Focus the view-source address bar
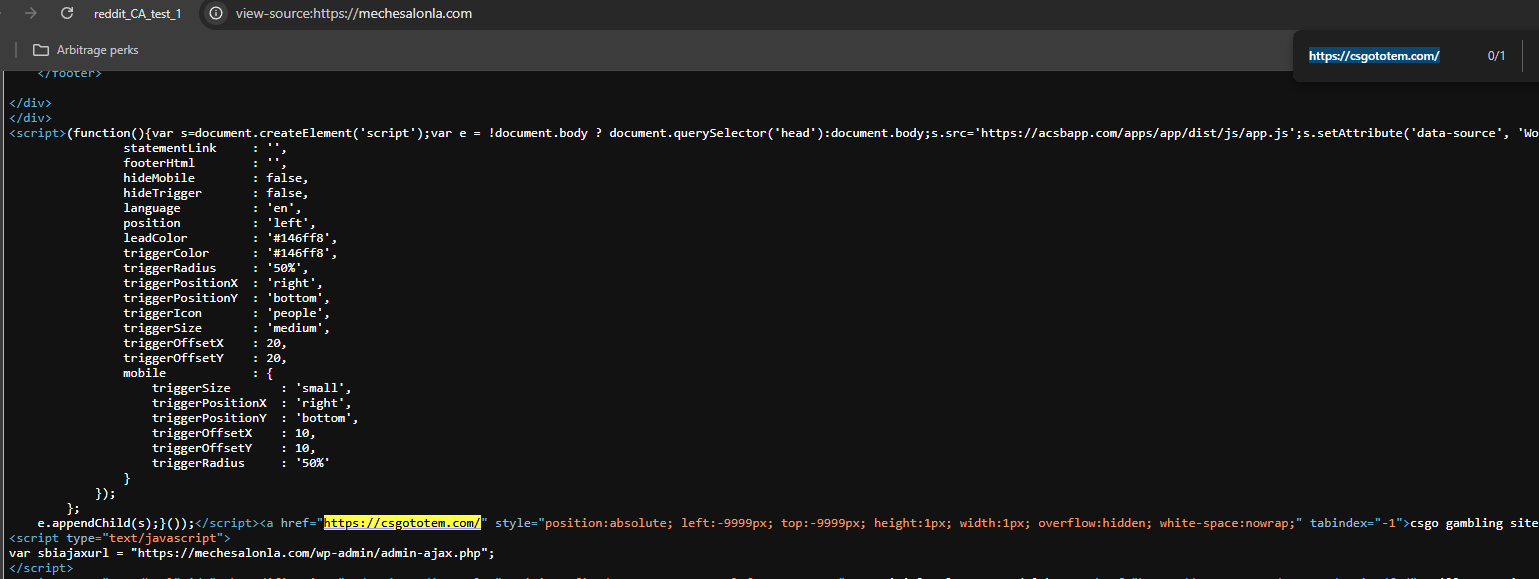The height and width of the screenshot is (579, 1539). tap(354, 14)
